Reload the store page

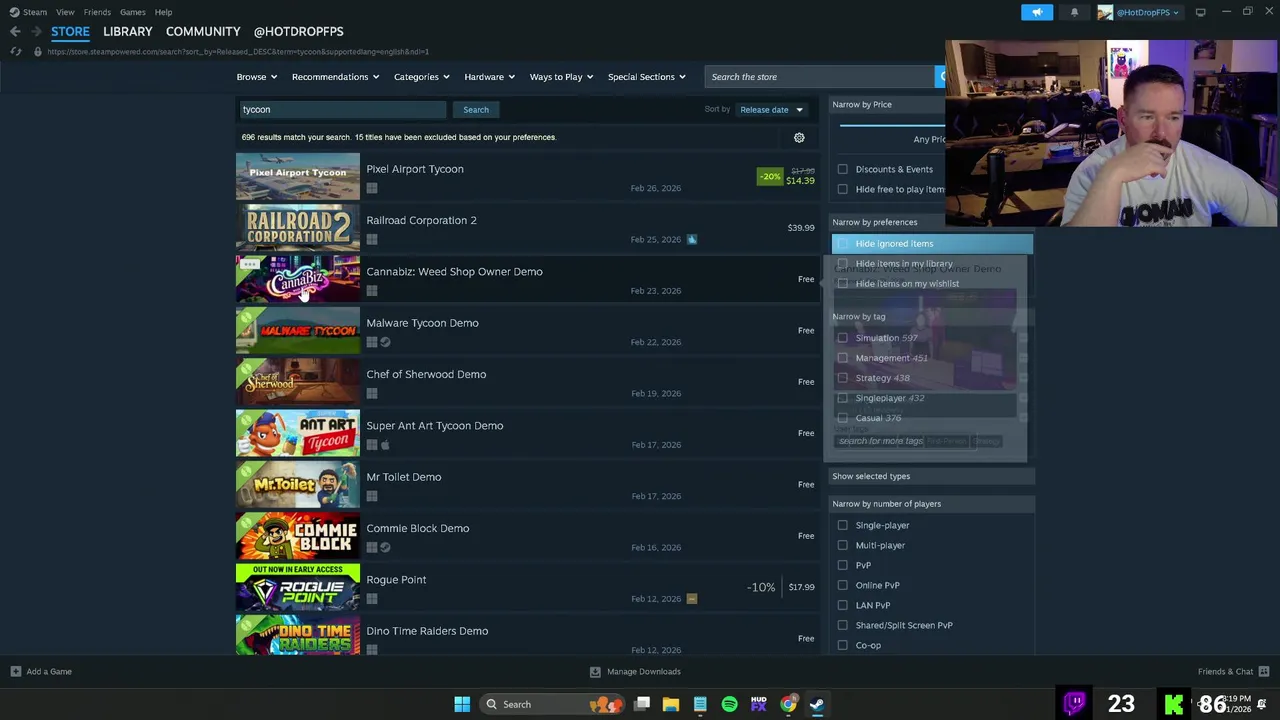pos(15,52)
